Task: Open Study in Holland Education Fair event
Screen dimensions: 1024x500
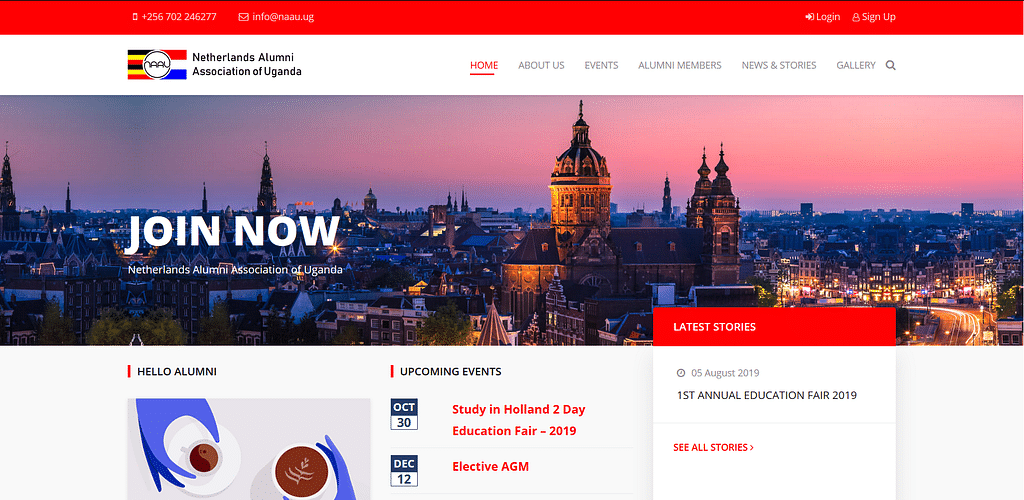Action: pos(518,420)
